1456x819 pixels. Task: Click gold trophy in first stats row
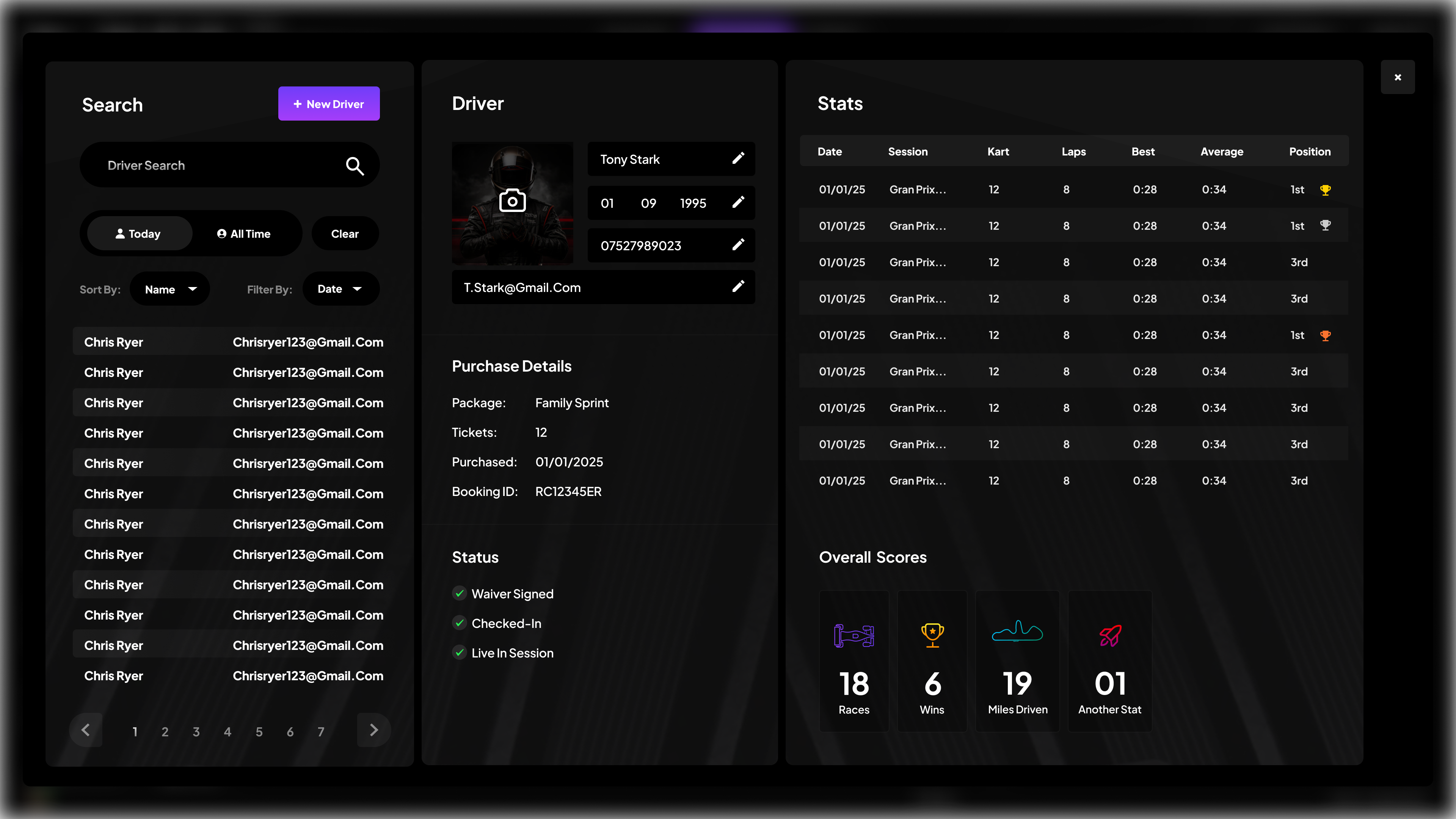click(1325, 190)
